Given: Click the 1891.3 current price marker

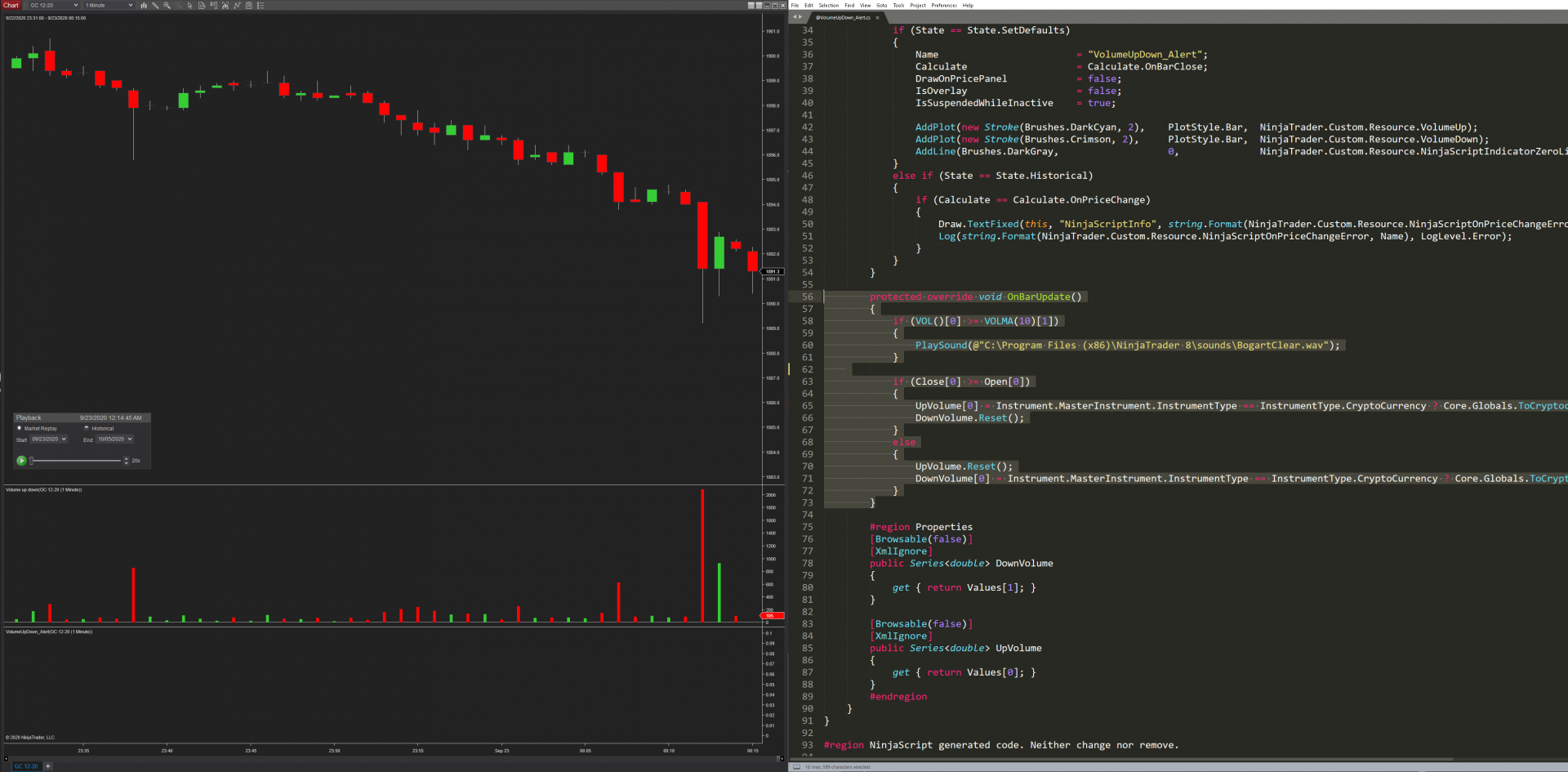Looking at the screenshot, I should 773,271.
